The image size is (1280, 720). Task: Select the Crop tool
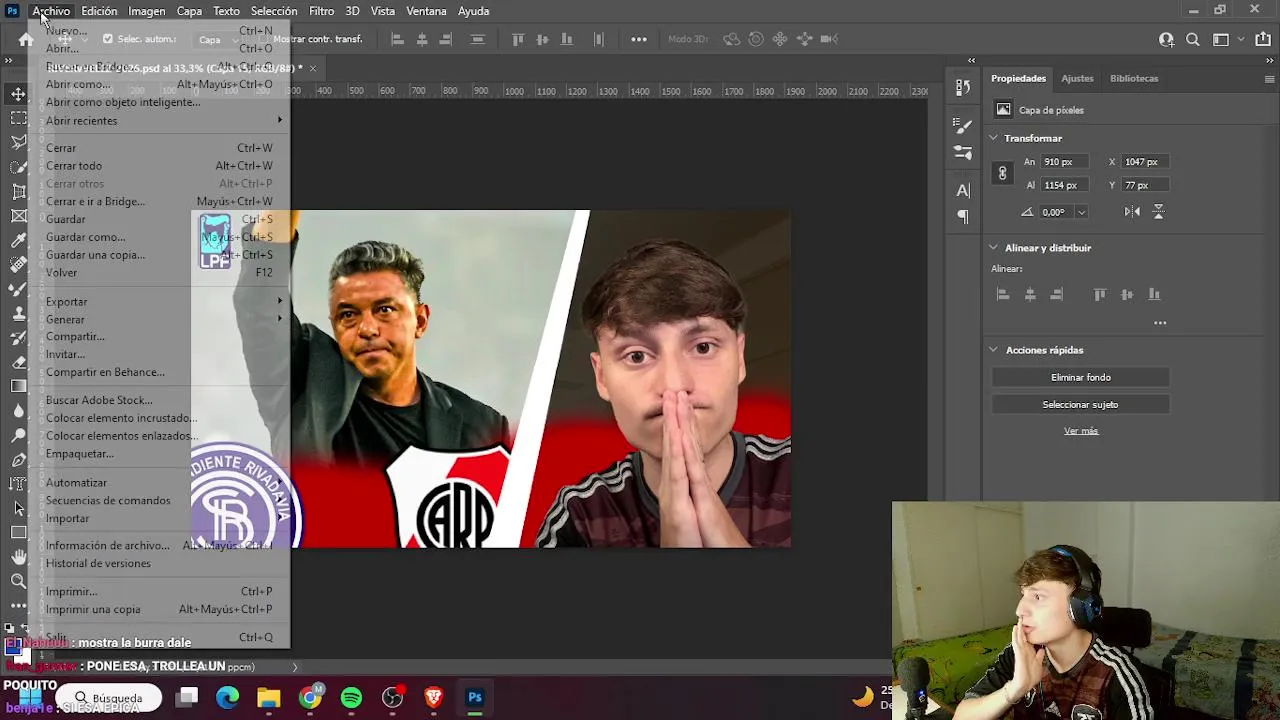[19, 191]
